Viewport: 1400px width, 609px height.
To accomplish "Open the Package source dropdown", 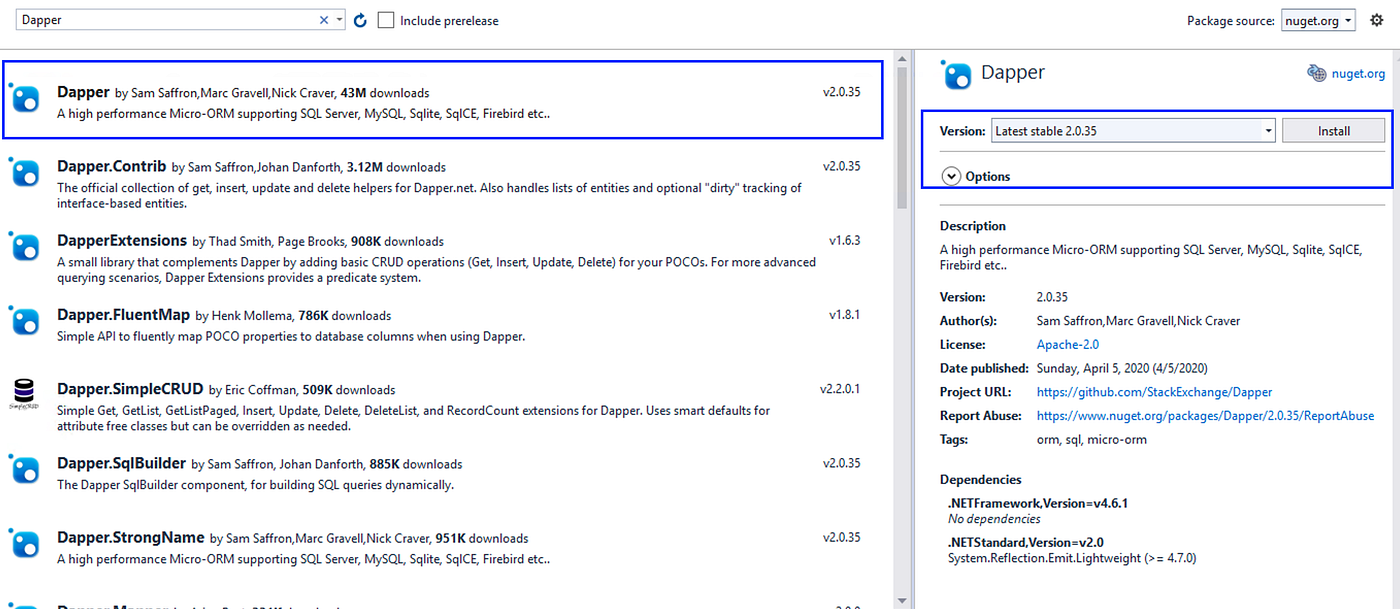I will pos(1318,20).
